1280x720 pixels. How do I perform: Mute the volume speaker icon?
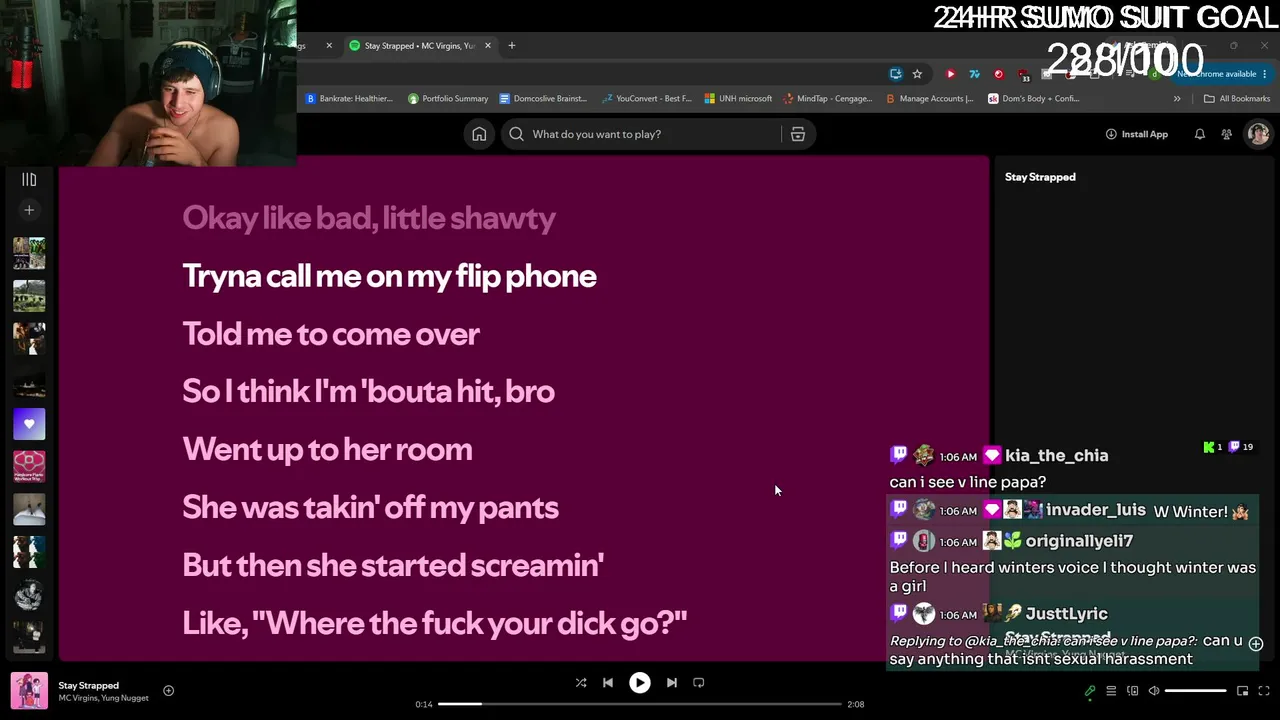point(1154,691)
